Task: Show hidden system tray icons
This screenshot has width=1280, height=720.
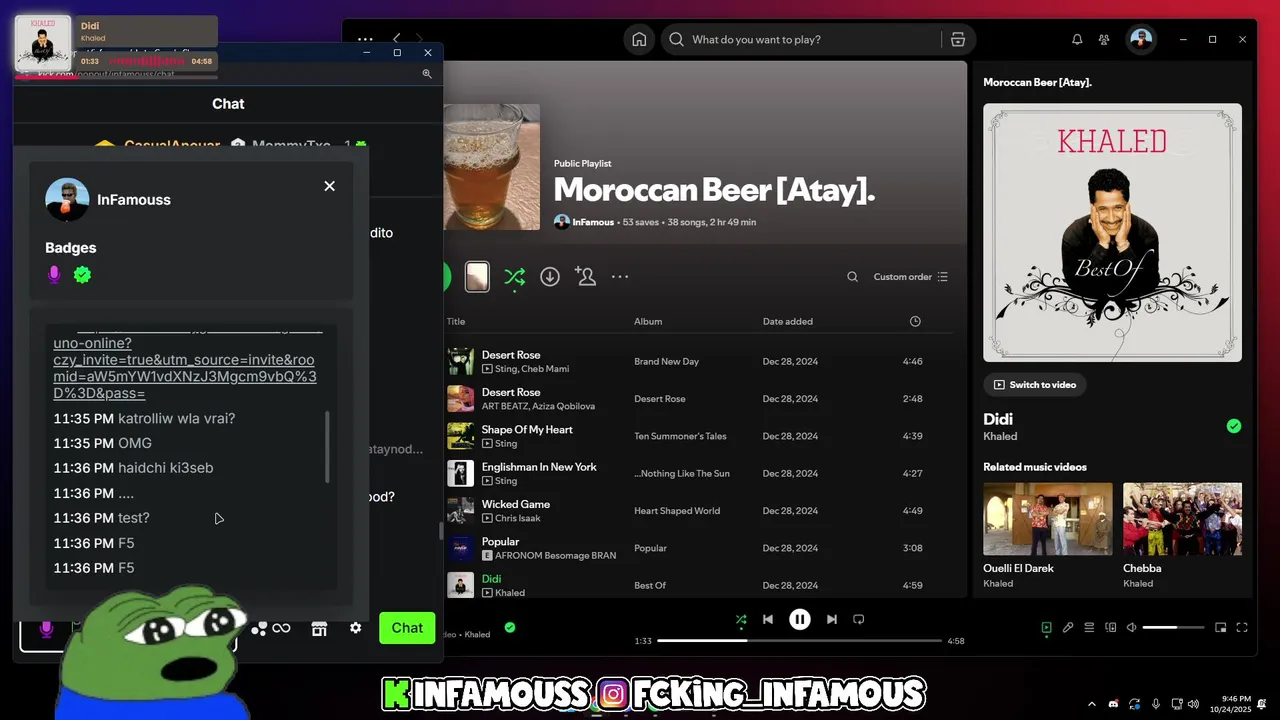Action: [x=1091, y=704]
